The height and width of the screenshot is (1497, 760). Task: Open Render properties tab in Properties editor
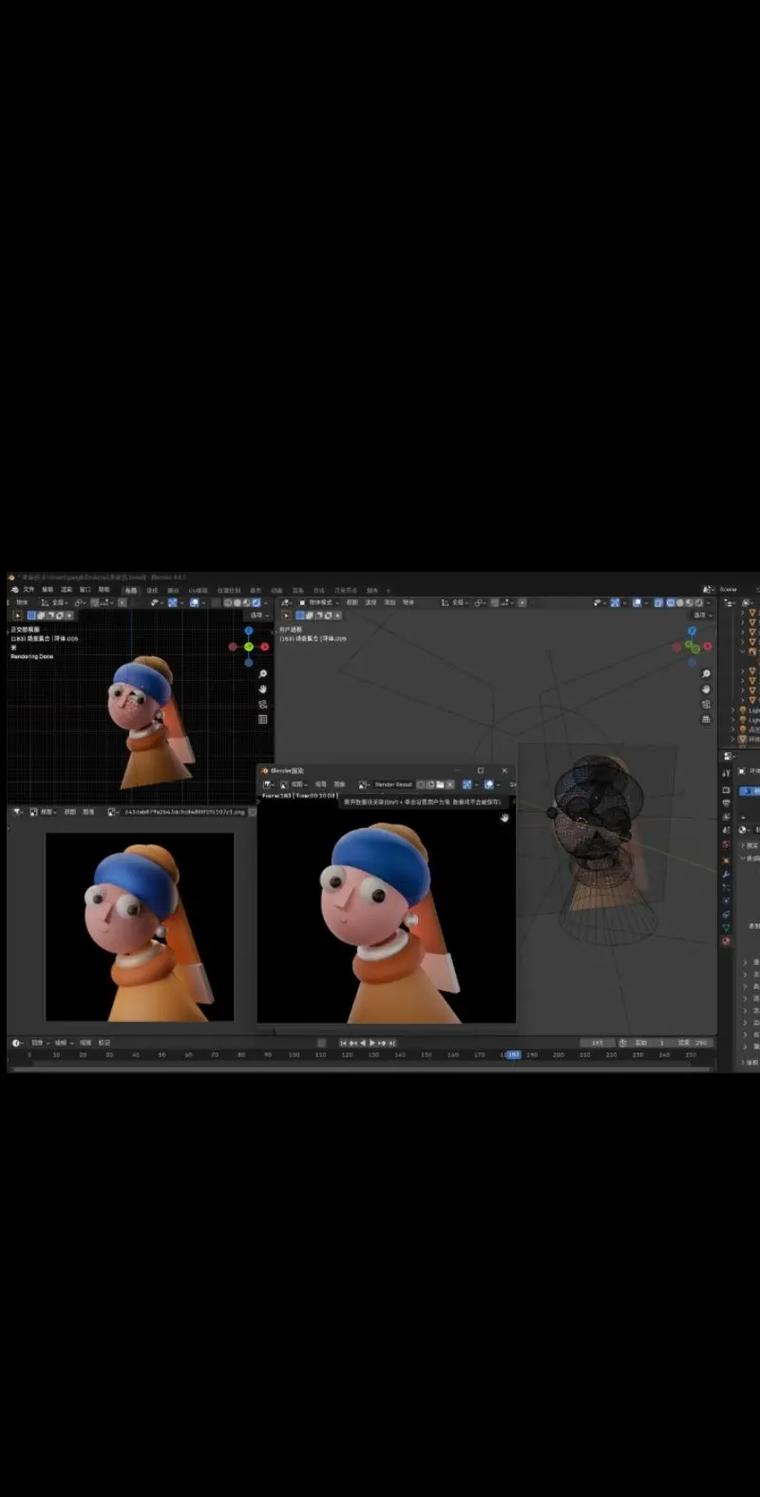(x=726, y=790)
